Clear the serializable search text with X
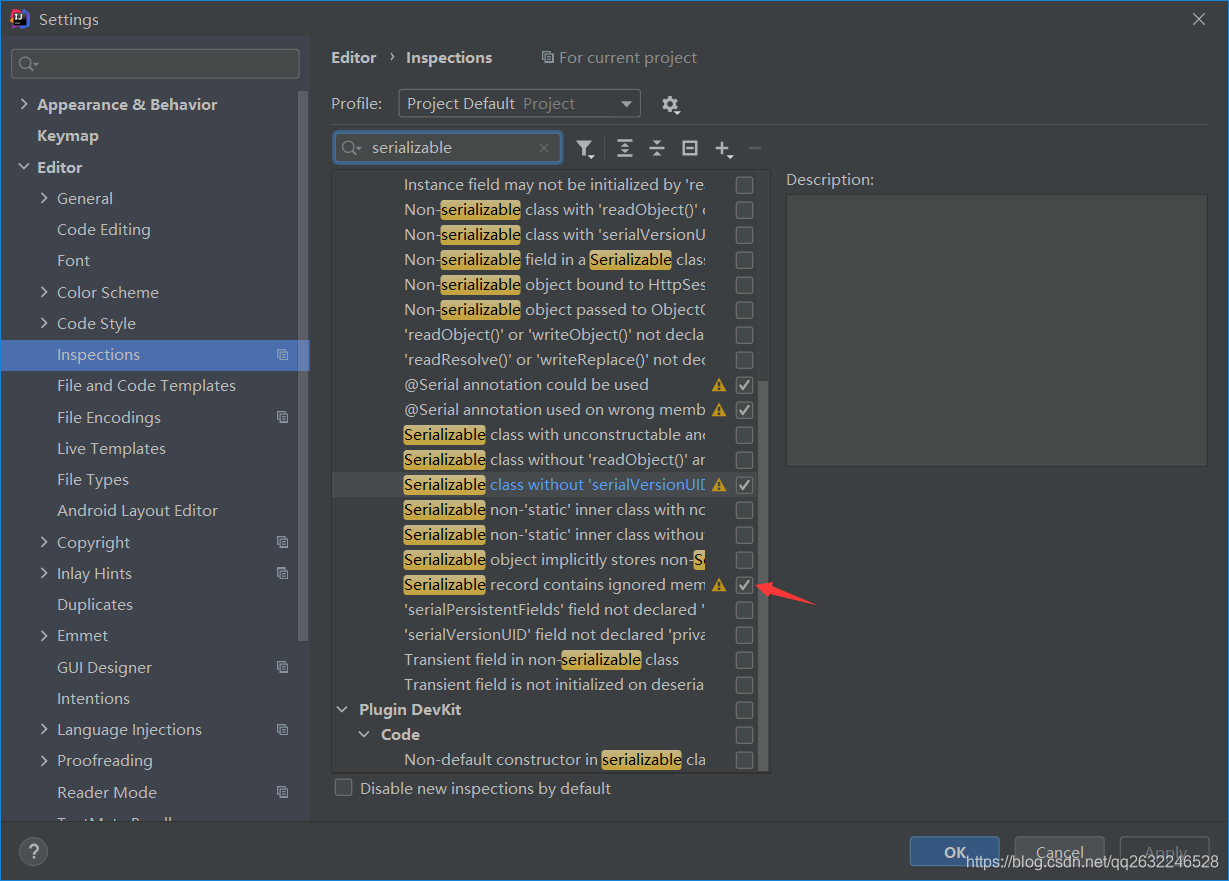Screen dimensions: 1229x881 tap(544, 148)
